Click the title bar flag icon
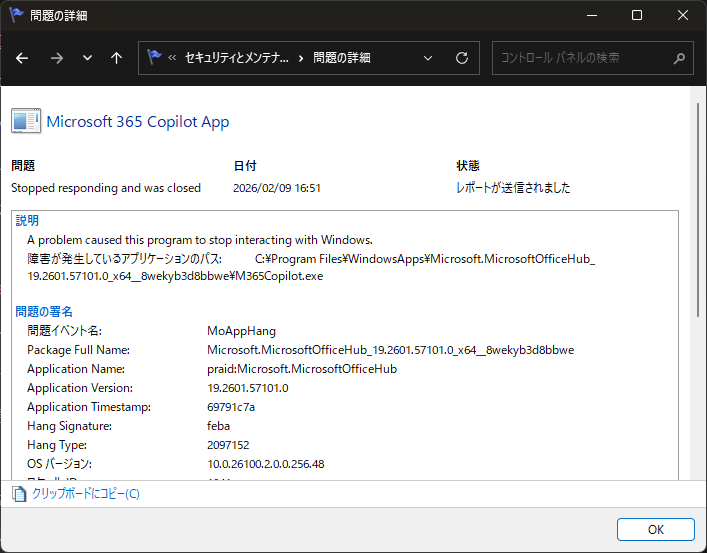This screenshot has height=553, width=707. pos(16,15)
